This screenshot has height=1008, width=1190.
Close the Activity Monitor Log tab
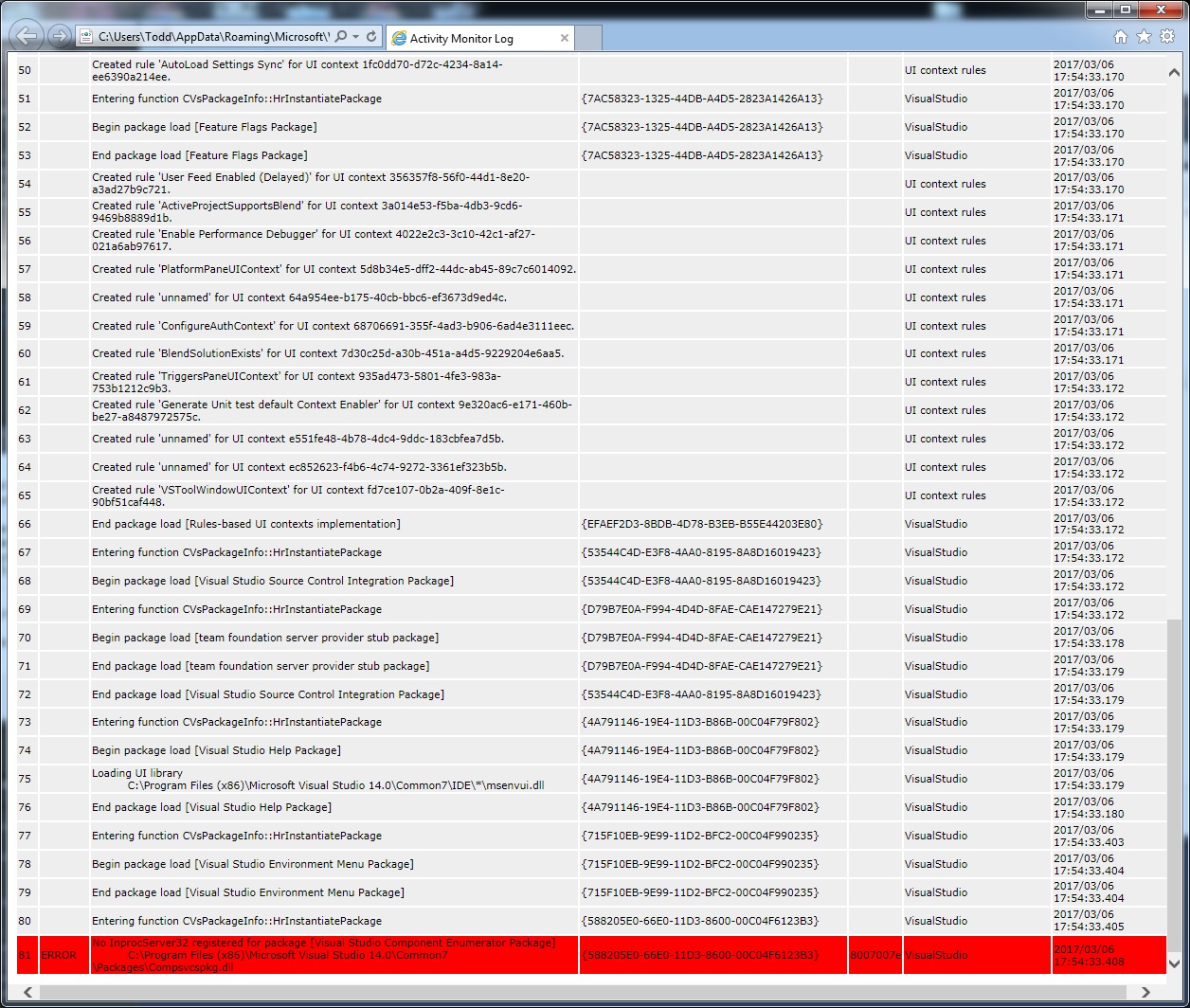(x=565, y=38)
